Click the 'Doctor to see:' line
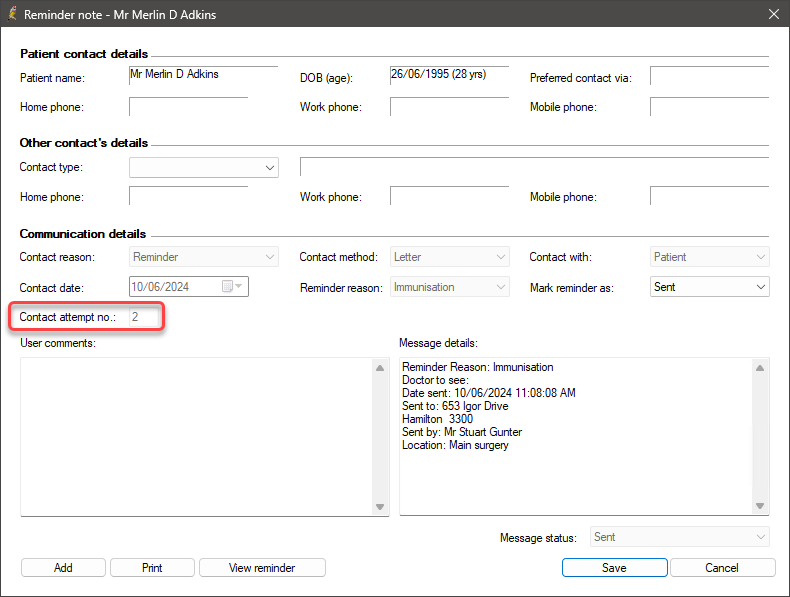This screenshot has width=790, height=597. [x=435, y=380]
